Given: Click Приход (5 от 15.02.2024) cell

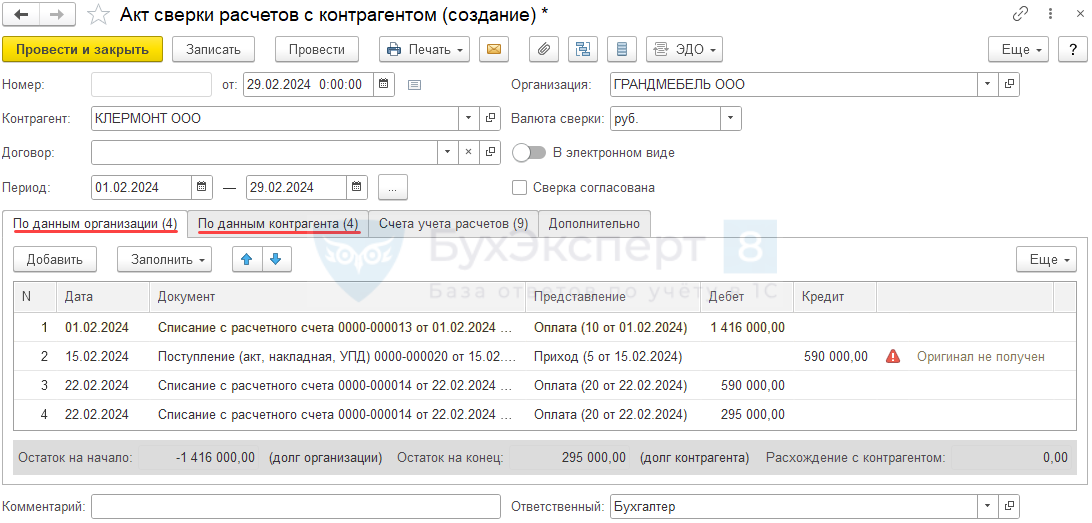Looking at the screenshot, I should click(613, 357).
